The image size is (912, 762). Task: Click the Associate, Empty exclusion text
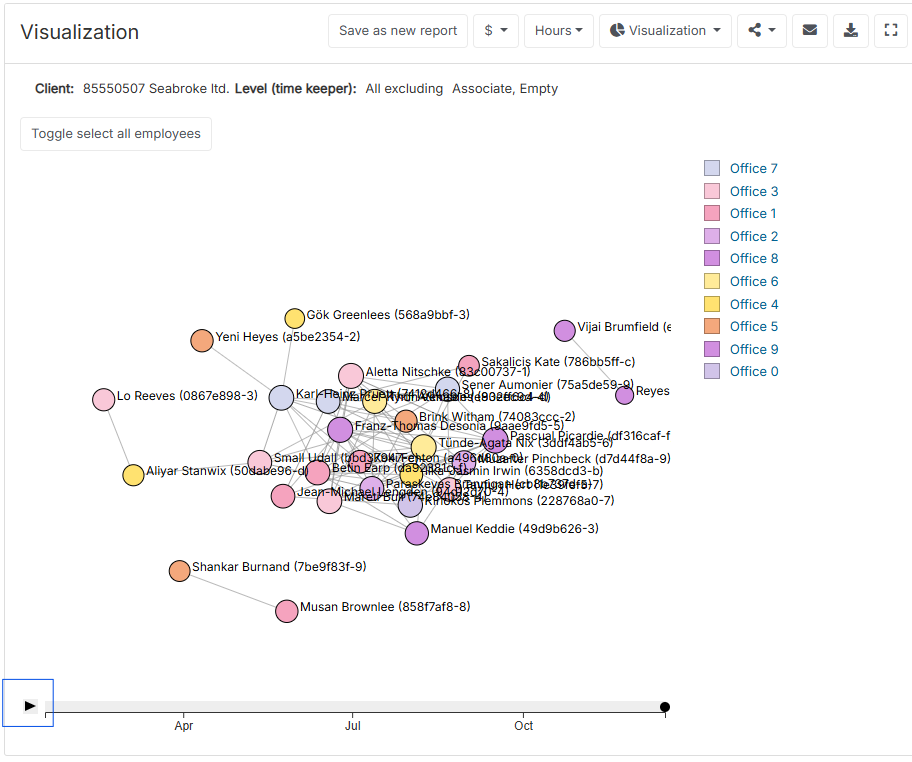[x=505, y=88]
